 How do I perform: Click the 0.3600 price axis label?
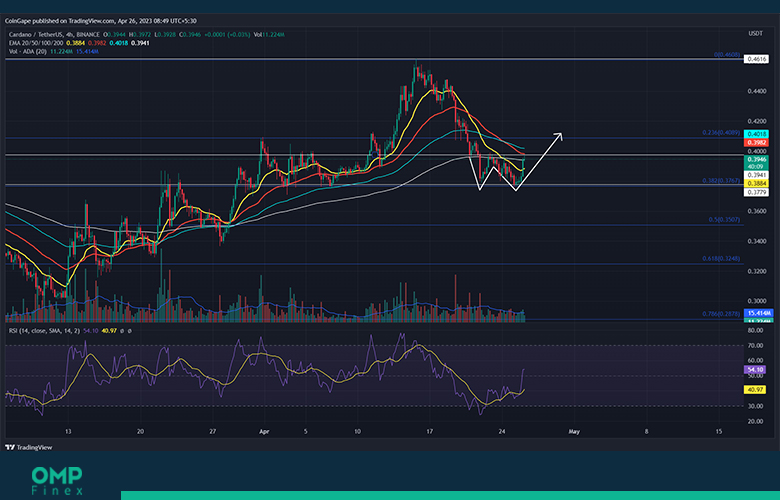[x=757, y=211]
